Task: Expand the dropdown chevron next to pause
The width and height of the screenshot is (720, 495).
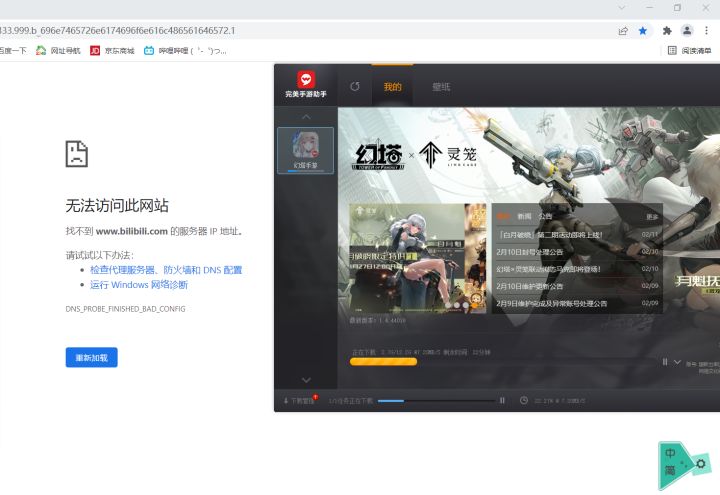Action: [x=677, y=362]
